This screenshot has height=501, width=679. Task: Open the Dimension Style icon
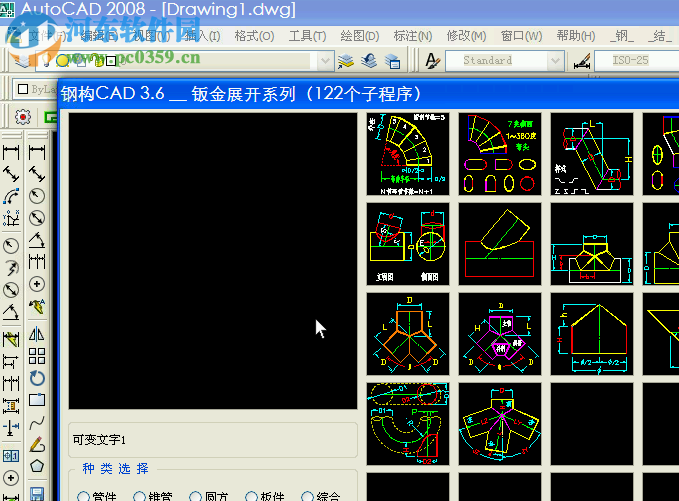tap(582, 61)
